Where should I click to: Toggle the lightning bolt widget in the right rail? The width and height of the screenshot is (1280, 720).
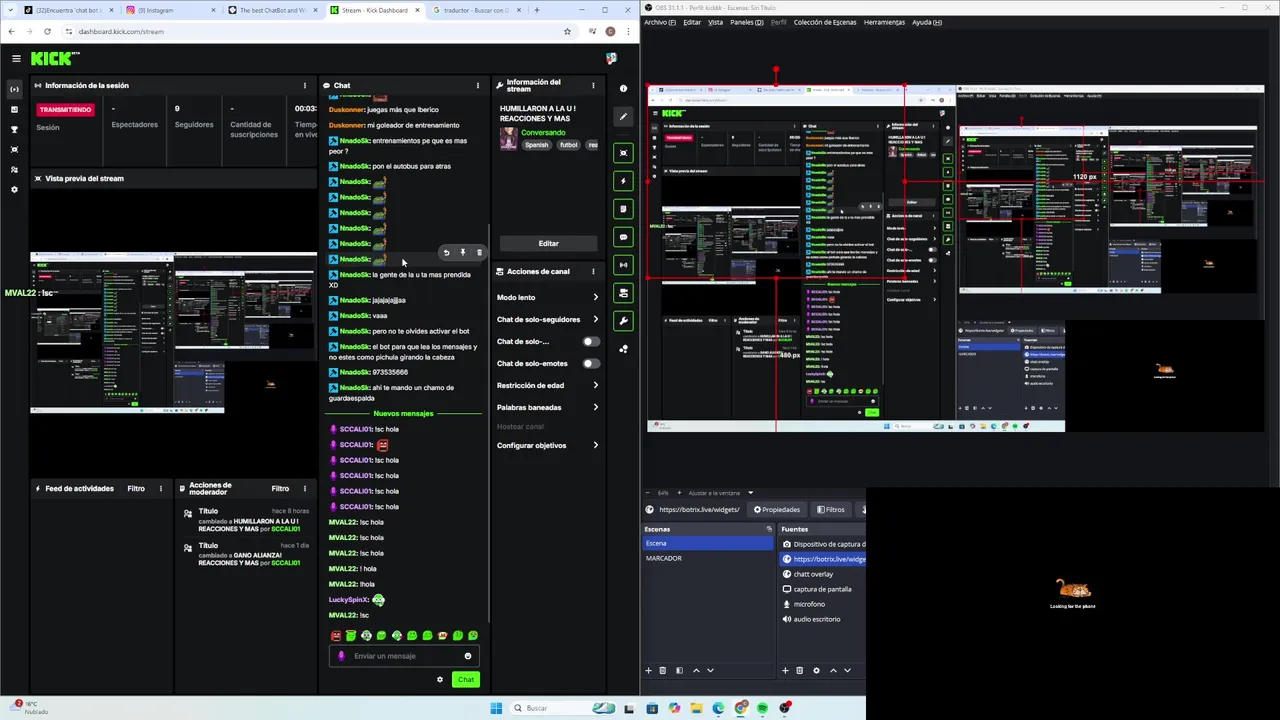point(623,181)
